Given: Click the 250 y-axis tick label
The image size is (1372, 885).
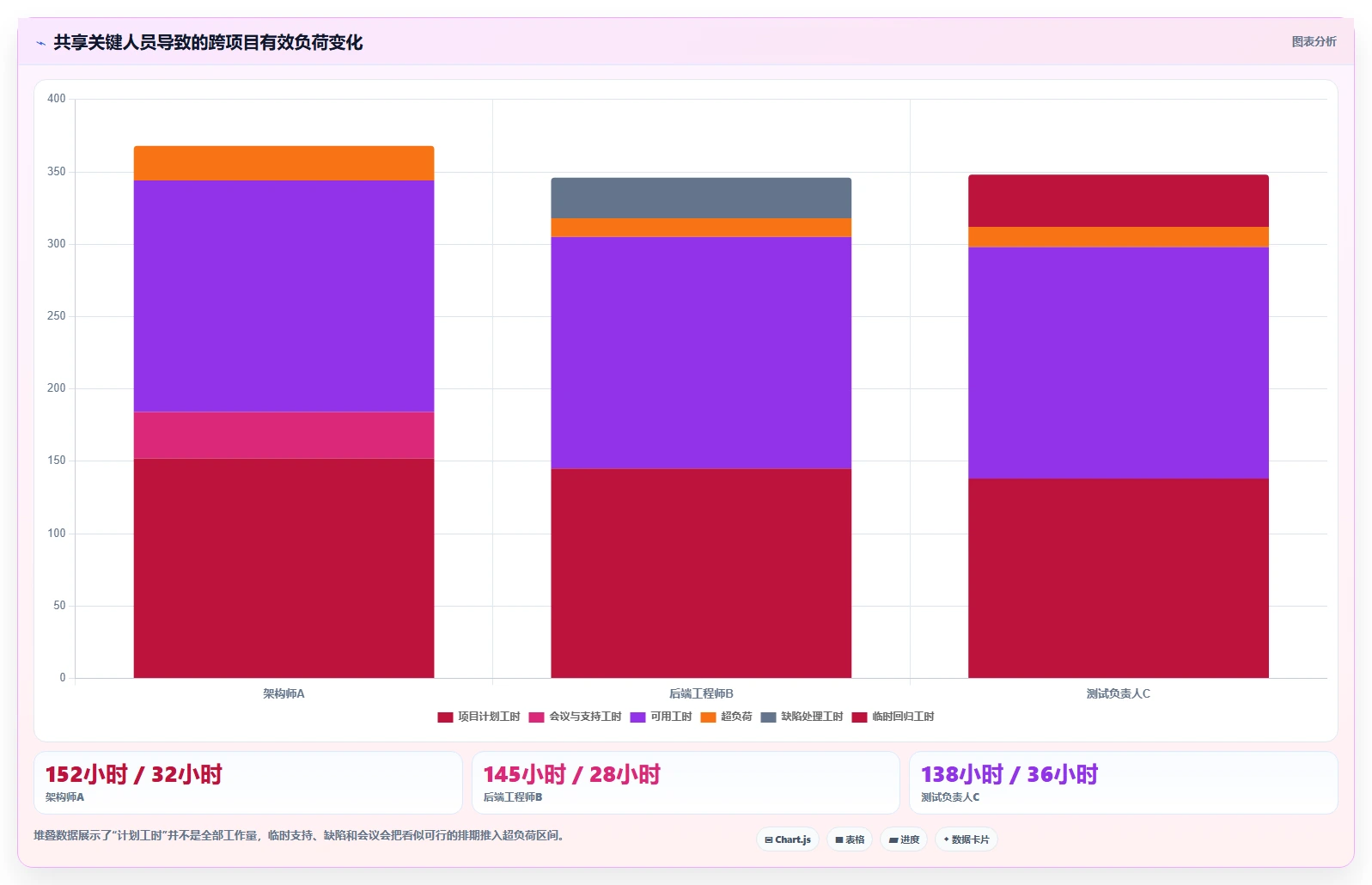Looking at the screenshot, I should coord(57,316).
